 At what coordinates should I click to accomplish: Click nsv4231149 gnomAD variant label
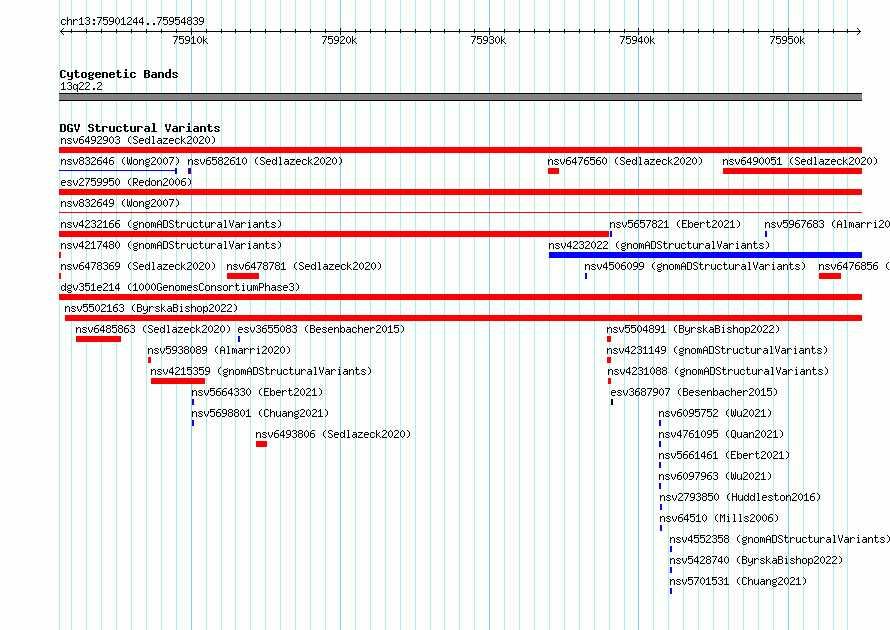point(717,350)
